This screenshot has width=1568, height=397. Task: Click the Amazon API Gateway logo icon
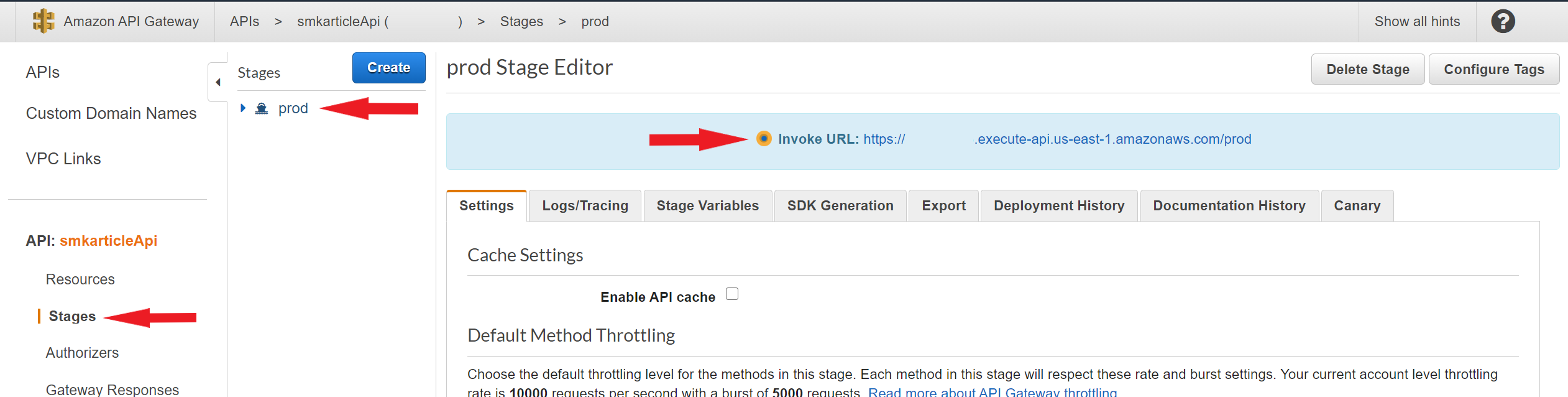44,21
